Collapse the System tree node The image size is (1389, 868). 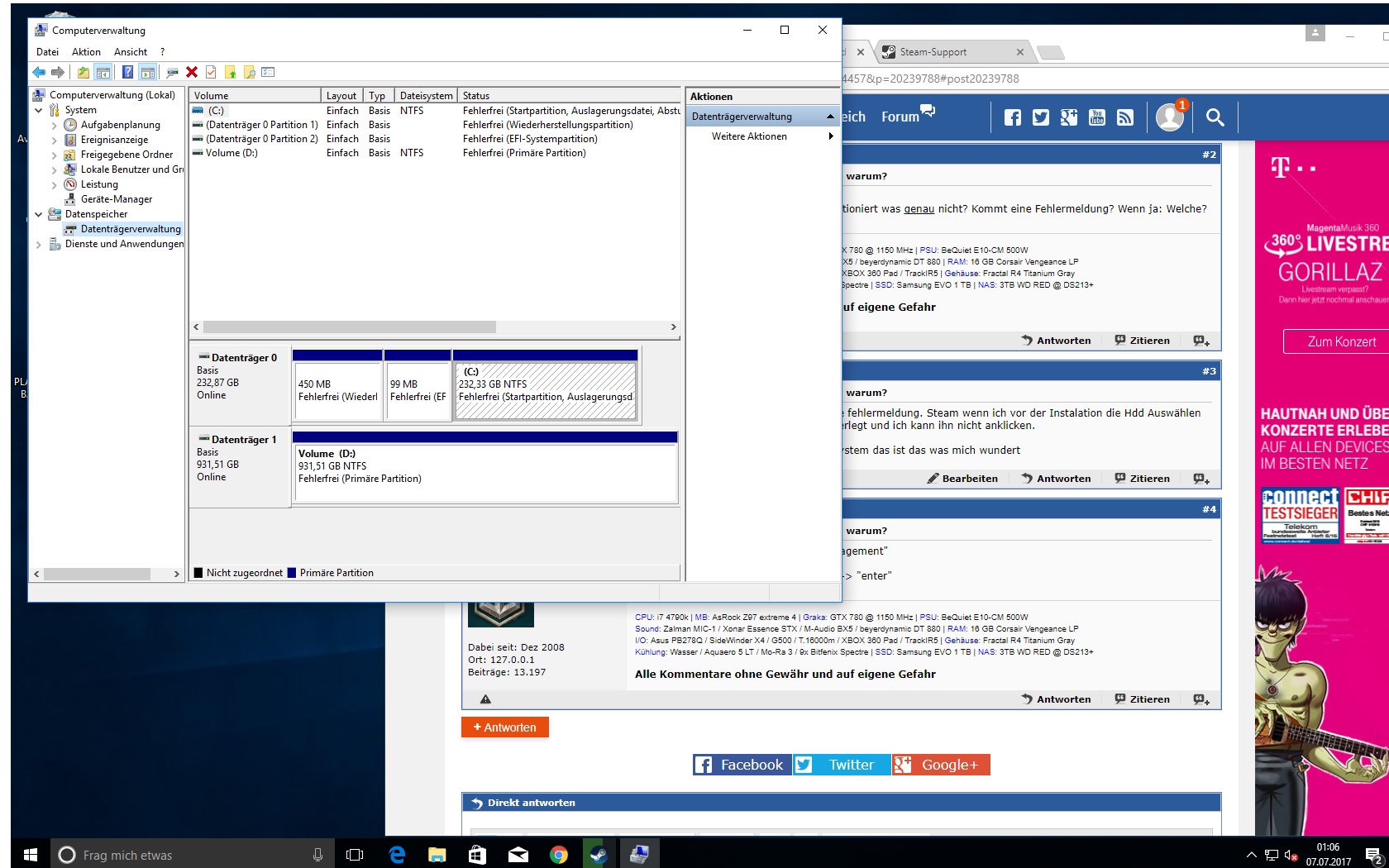pos(38,110)
